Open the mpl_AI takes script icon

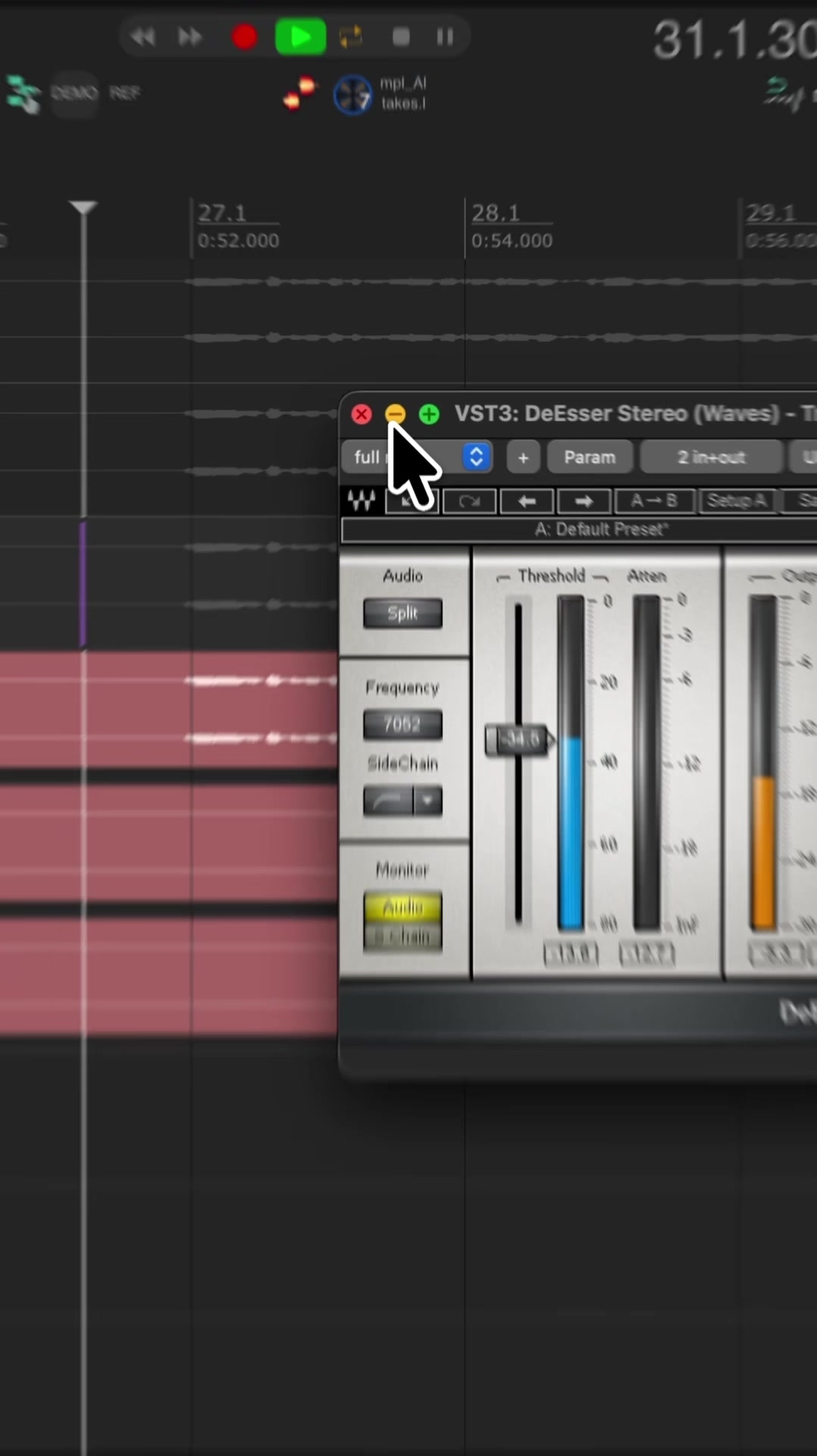(353, 95)
